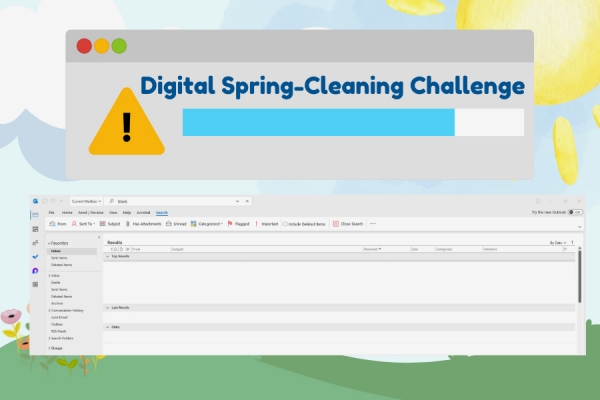Open the To Do checkmark icon
The width and height of the screenshot is (600, 400).
(35, 257)
